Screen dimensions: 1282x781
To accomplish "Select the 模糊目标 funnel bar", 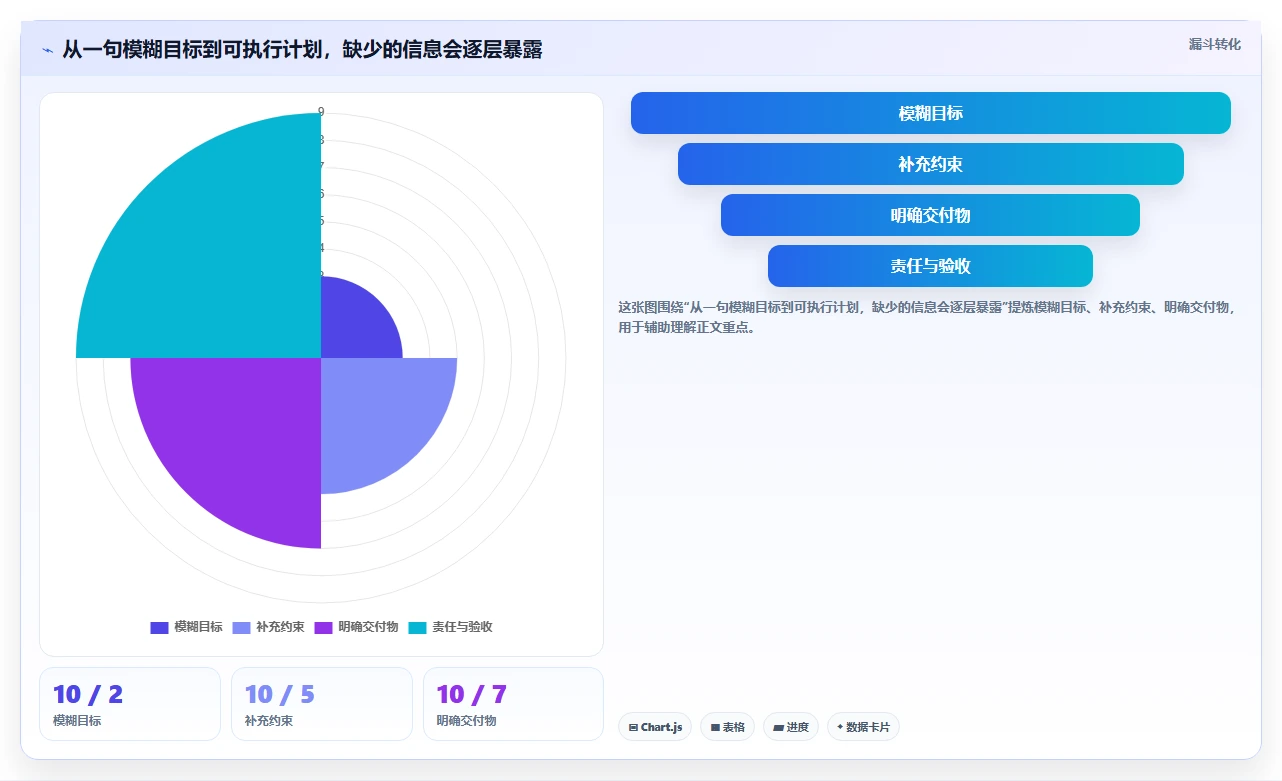I will 930,113.
